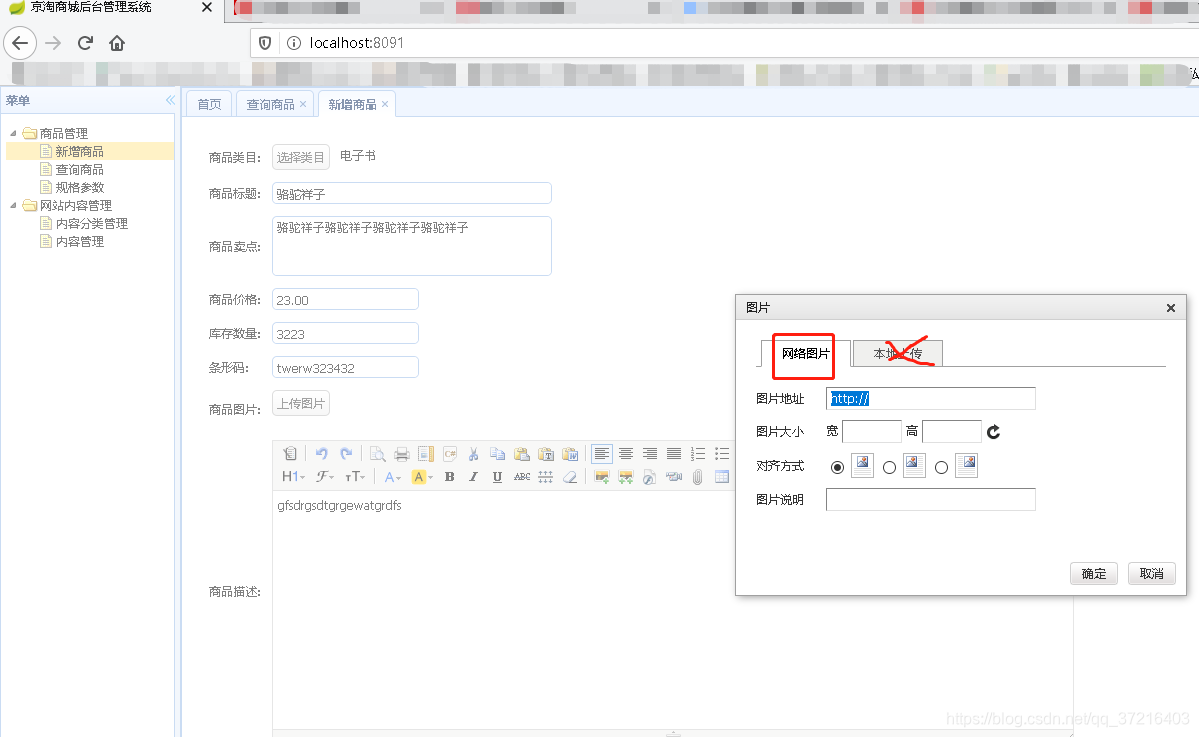Click the 上传图片 button for 商品图片
Image resolution: width=1199 pixels, height=737 pixels.
[300, 403]
